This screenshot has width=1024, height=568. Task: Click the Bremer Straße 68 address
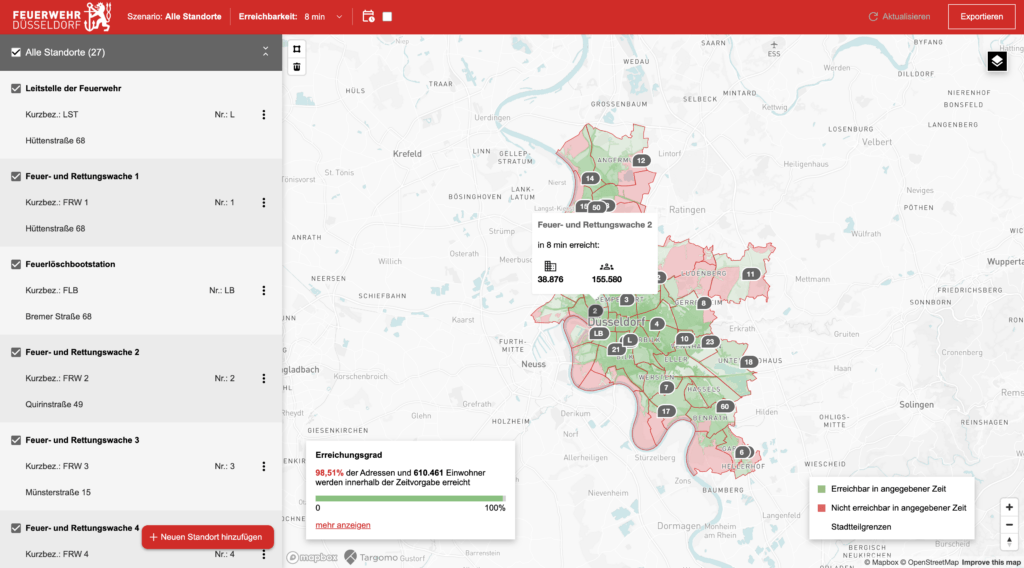pyautogui.click(x=59, y=317)
